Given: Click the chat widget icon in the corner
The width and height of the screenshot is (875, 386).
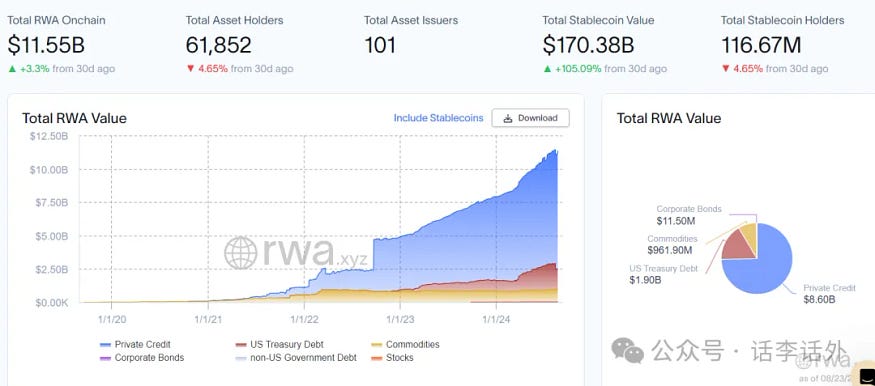Looking at the screenshot, I should click(865, 377).
